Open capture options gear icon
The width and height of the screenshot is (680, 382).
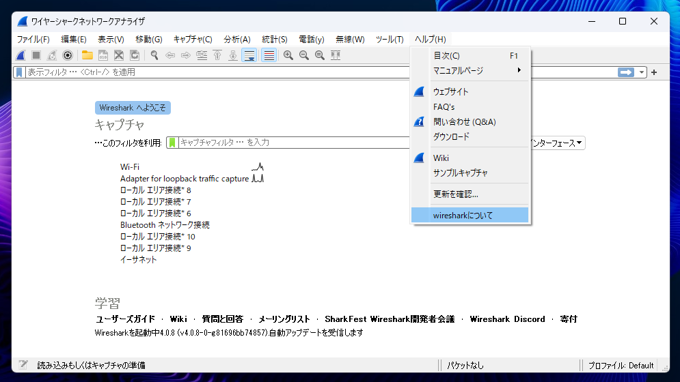click(68, 56)
